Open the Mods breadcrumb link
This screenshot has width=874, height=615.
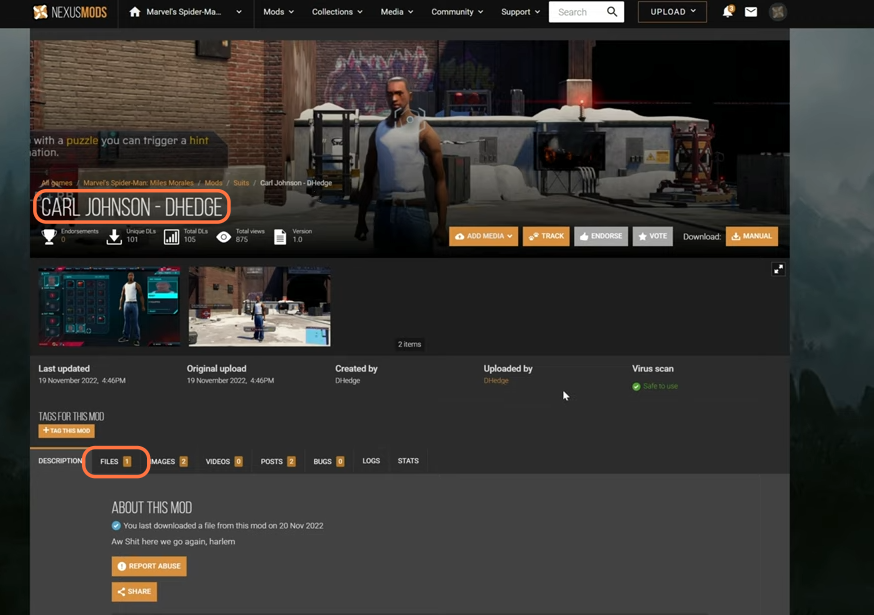213,183
